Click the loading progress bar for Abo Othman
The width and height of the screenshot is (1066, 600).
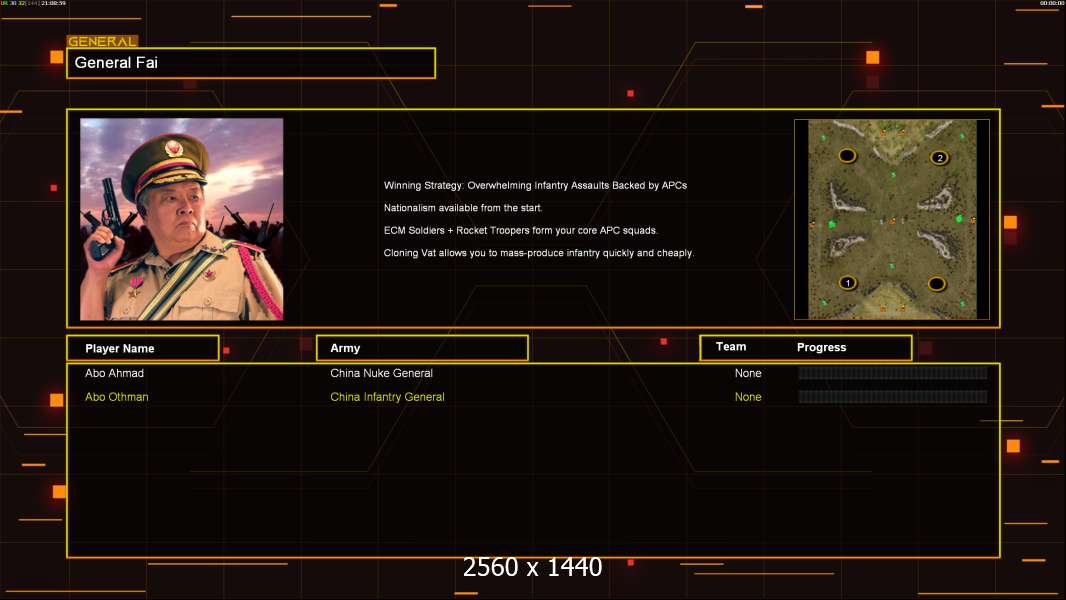tap(893, 397)
